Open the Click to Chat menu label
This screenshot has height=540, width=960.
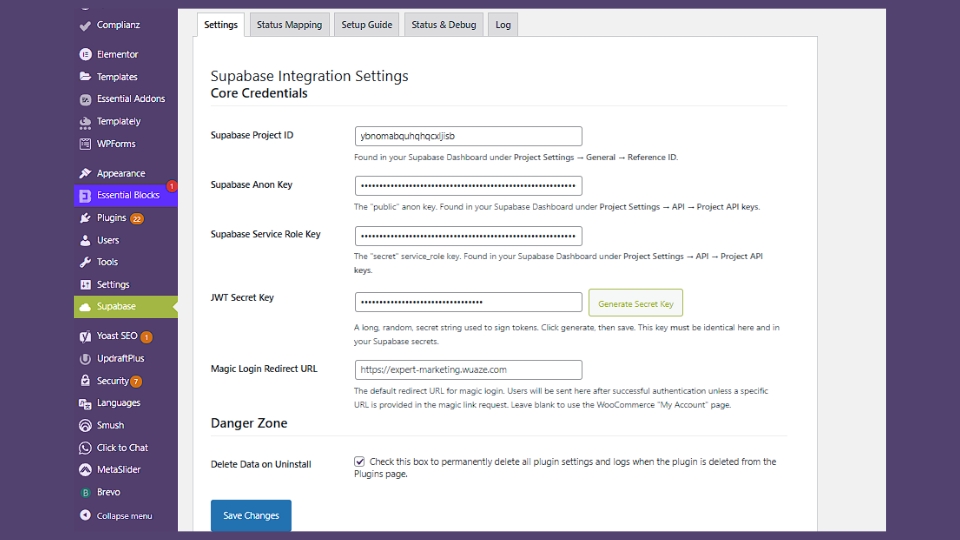click(x=122, y=448)
